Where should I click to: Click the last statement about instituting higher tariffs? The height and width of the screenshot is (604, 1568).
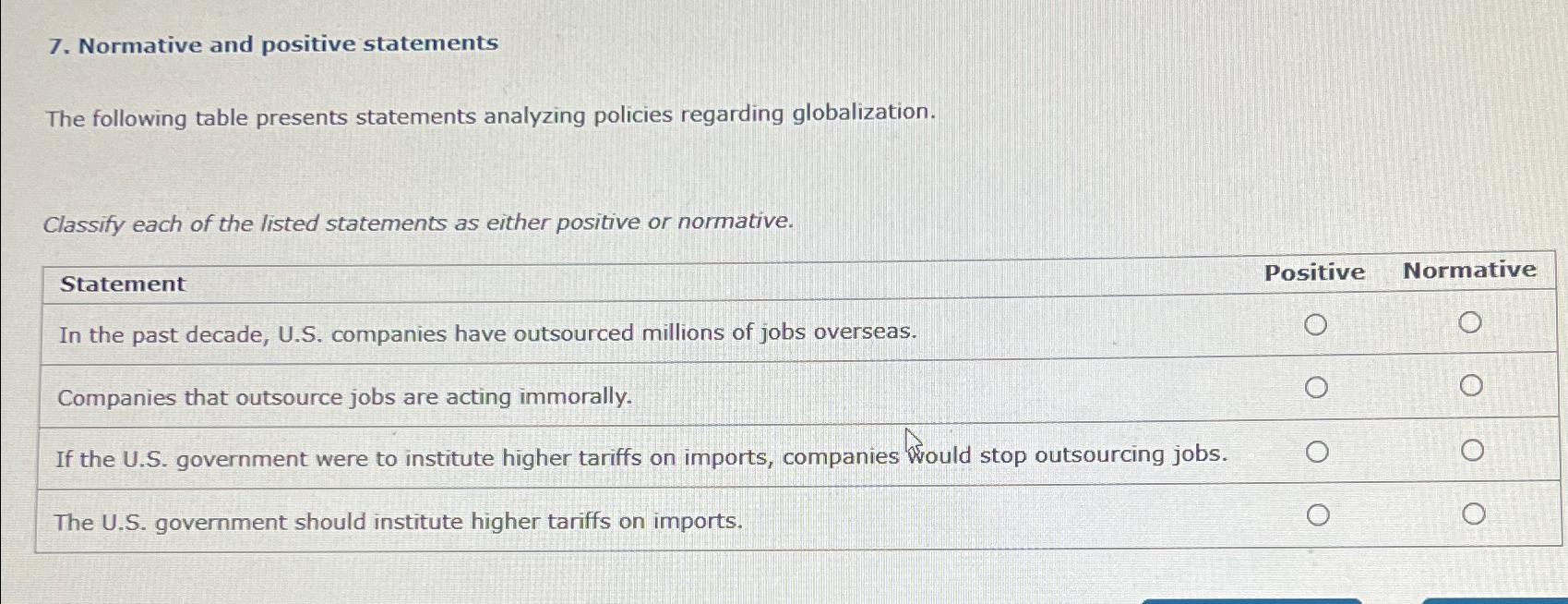click(x=399, y=521)
